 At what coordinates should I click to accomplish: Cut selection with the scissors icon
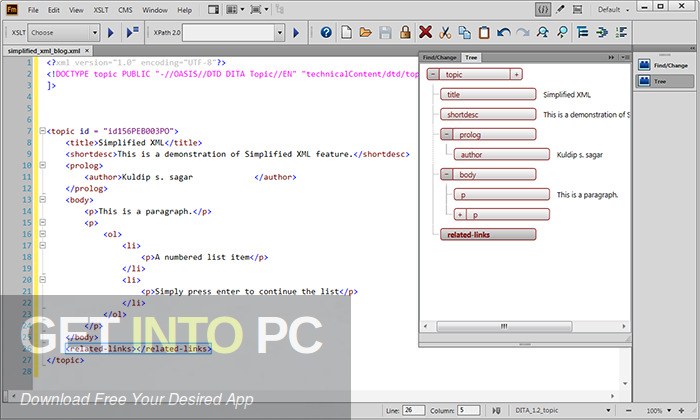point(445,32)
